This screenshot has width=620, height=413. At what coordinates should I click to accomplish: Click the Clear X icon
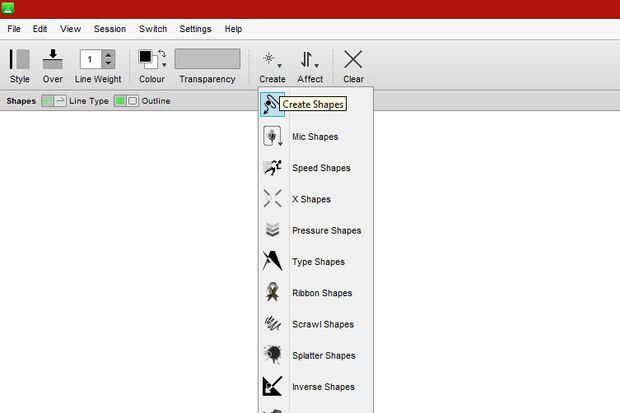coord(353,59)
